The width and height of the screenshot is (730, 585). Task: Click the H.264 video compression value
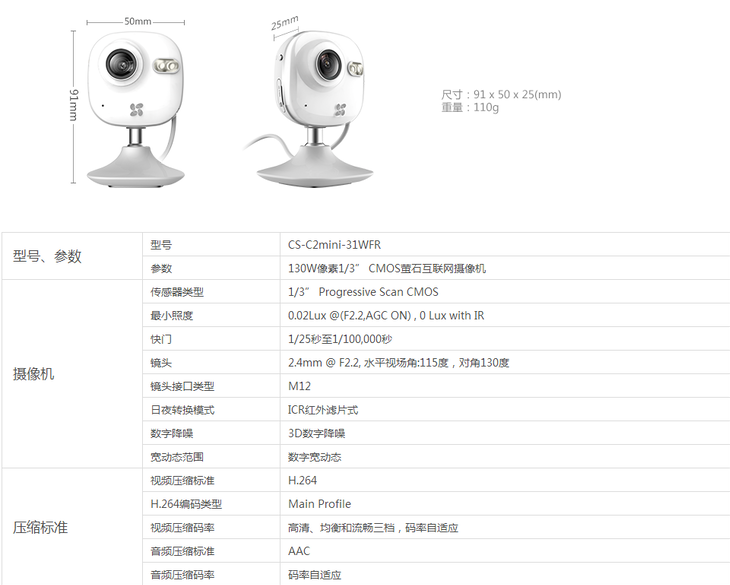(x=302, y=480)
